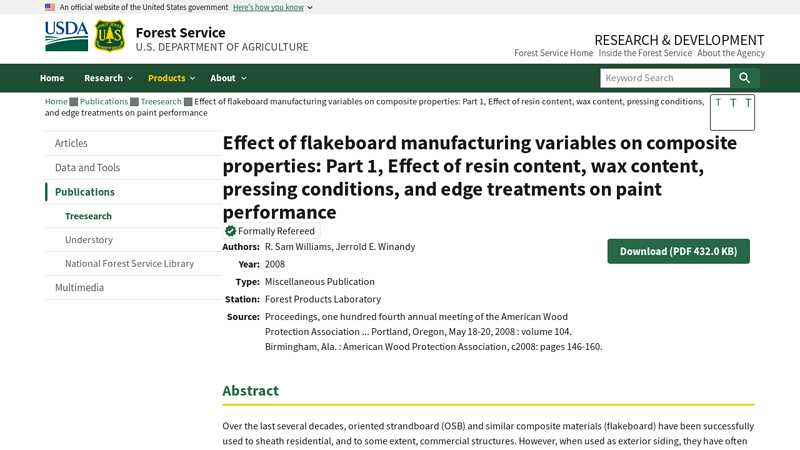Click the Forest Service header title
The height and width of the screenshot is (450, 800).
tap(181, 33)
